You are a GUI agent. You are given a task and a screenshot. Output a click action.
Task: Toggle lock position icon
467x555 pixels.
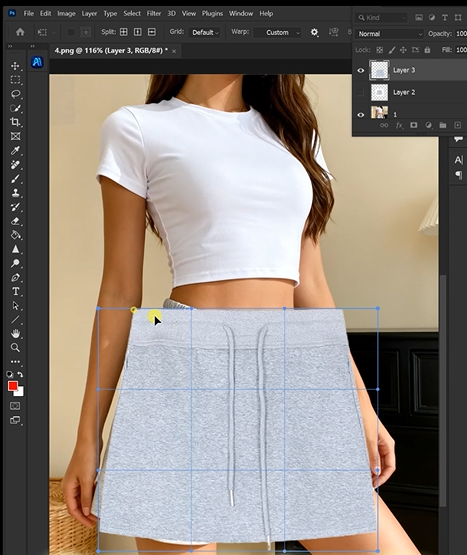403,50
